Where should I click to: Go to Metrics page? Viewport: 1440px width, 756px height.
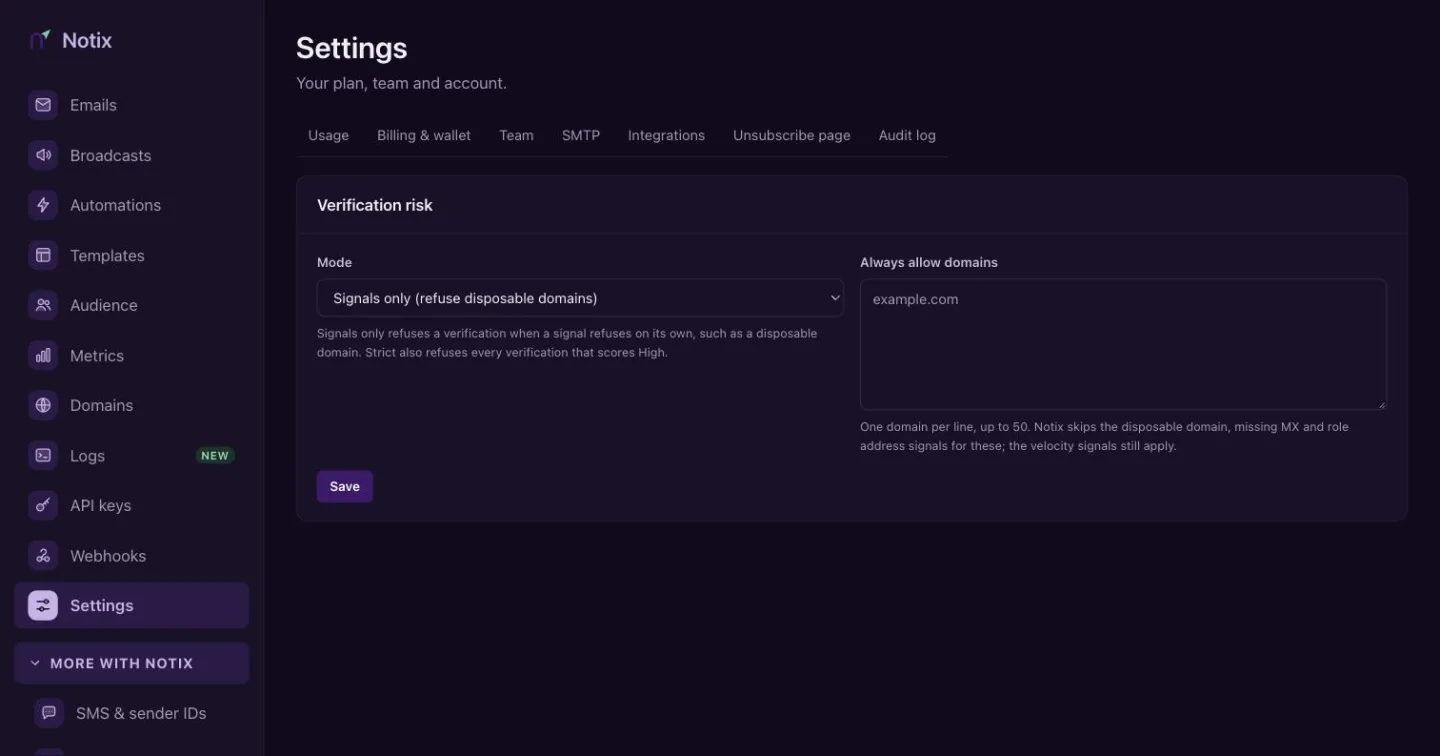tap(131, 355)
